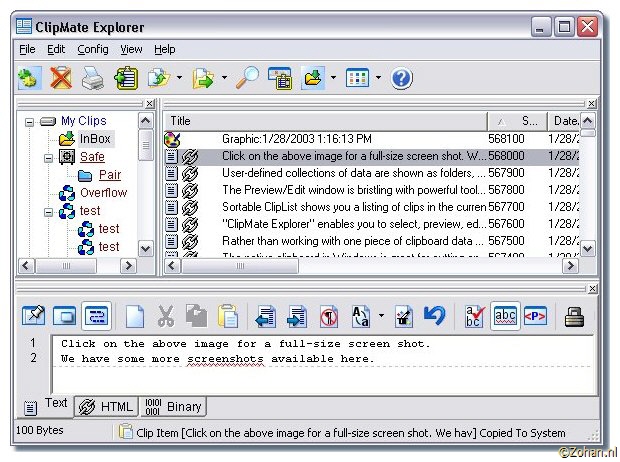Click the left-arrow outdent text icon
620x462 pixels.
(x=266, y=316)
